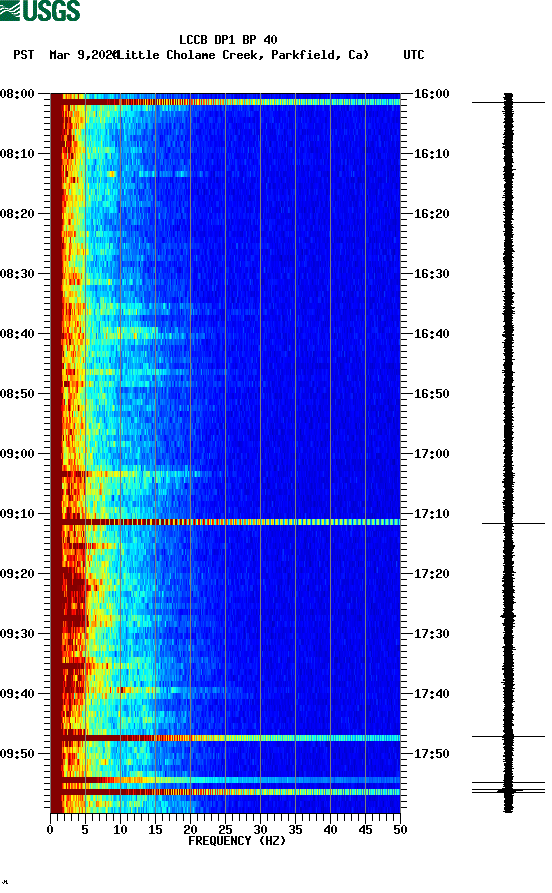The width and height of the screenshot is (552, 893).
Task: Click the 17:30 UTC time label
Action: pos(431,634)
